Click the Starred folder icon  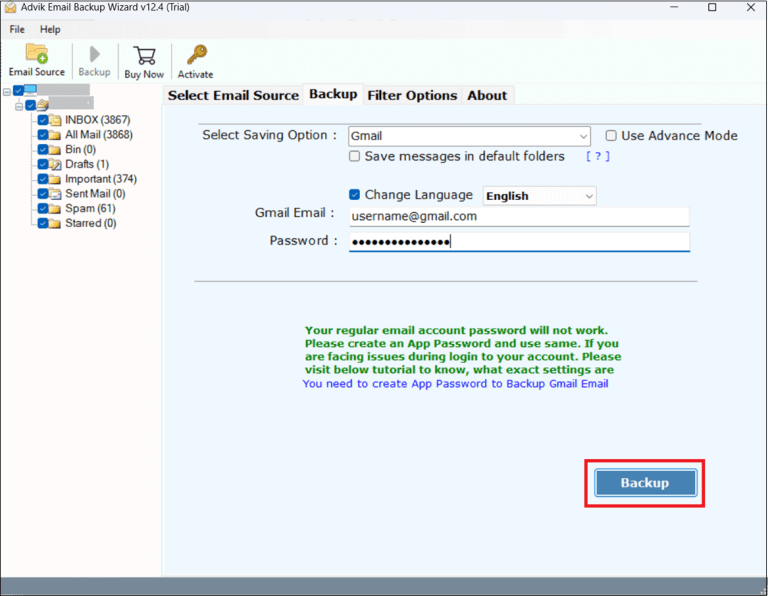point(55,223)
